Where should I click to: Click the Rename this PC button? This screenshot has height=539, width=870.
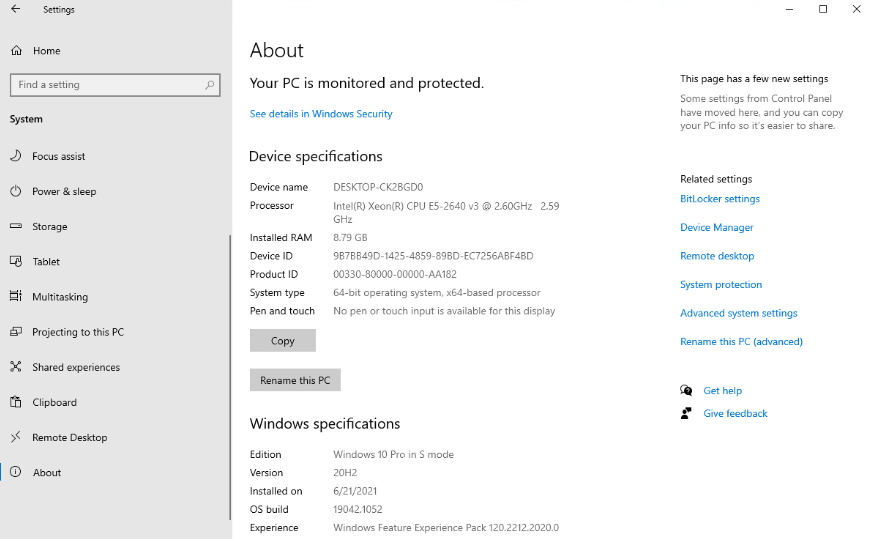click(x=295, y=380)
